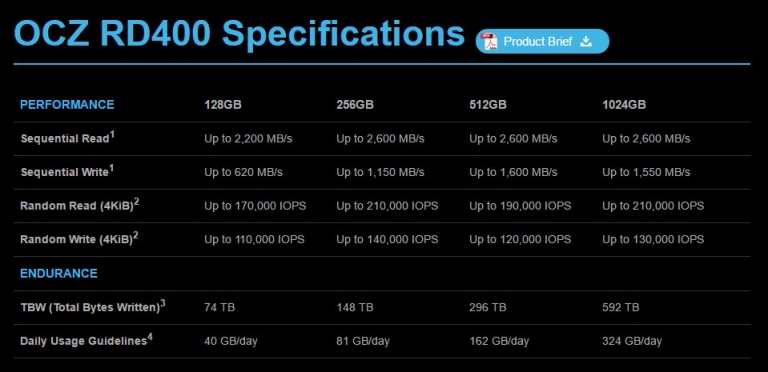The height and width of the screenshot is (372, 768).
Task: Click the 'Up to 1,600 MB/s' cell
Action: click(513, 172)
